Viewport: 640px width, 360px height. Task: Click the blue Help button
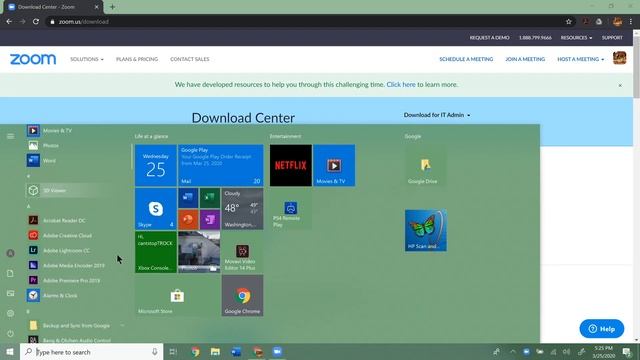tap(602, 329)
